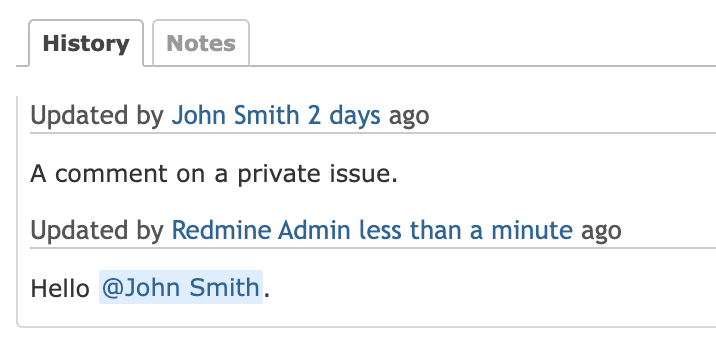
Task: Click the word 'ago' after '2 days'
Action: [409, 116]
